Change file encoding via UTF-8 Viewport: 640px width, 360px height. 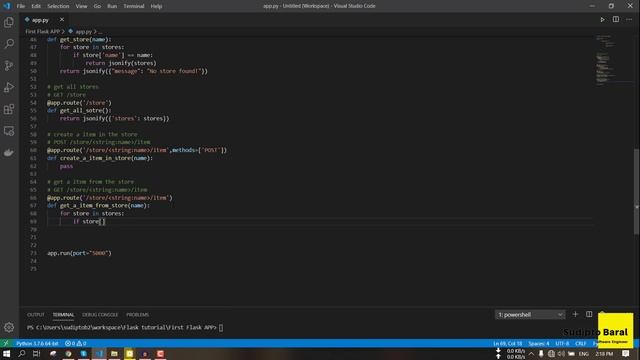pos(562,343)
